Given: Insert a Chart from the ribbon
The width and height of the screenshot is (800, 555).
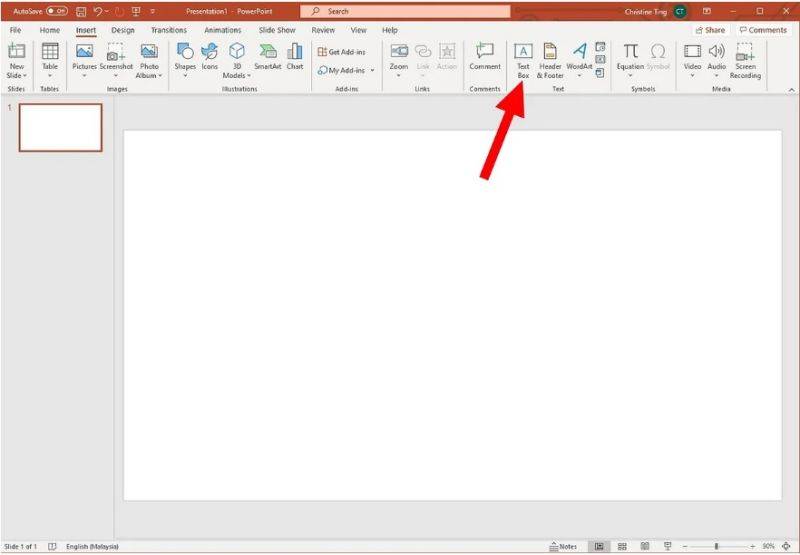Looking at the screenshot, I should pos(295,58).
